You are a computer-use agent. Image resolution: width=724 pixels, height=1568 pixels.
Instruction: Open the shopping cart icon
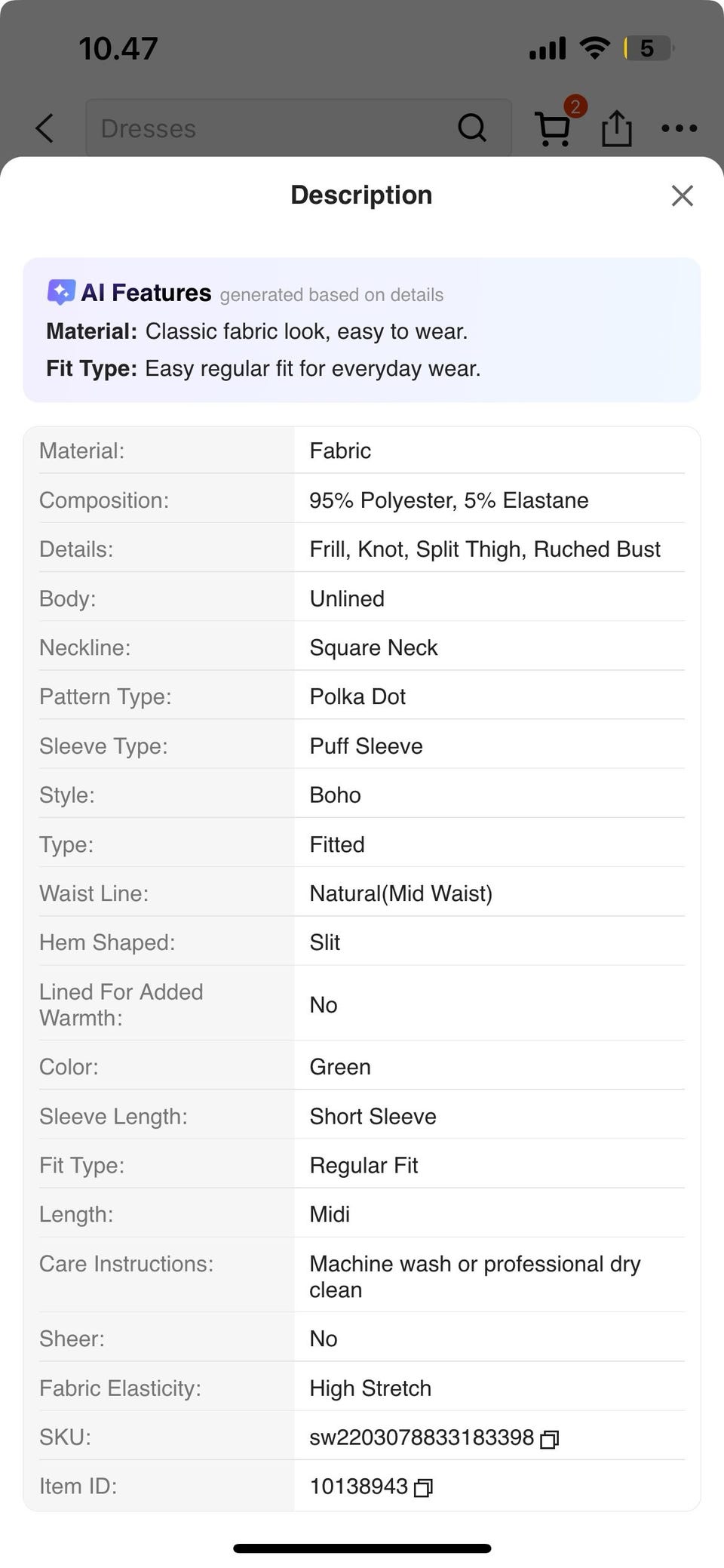click(553, 129)
